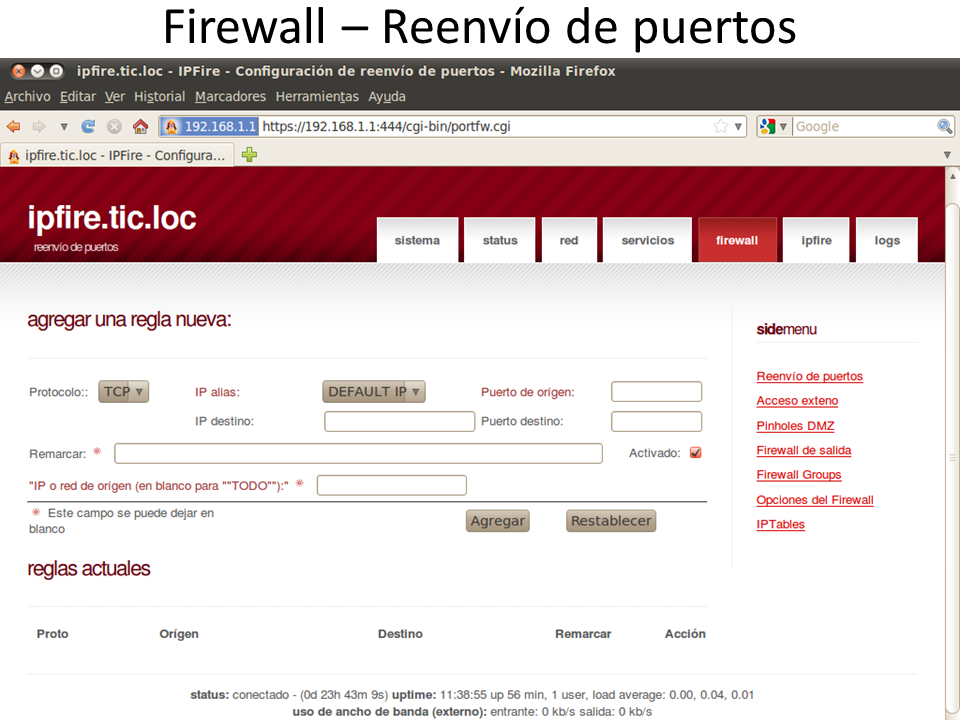Switch to the servicios tab
Image resolution: width=960 pixels, height=720 pixels.
[x=647, y=241]
